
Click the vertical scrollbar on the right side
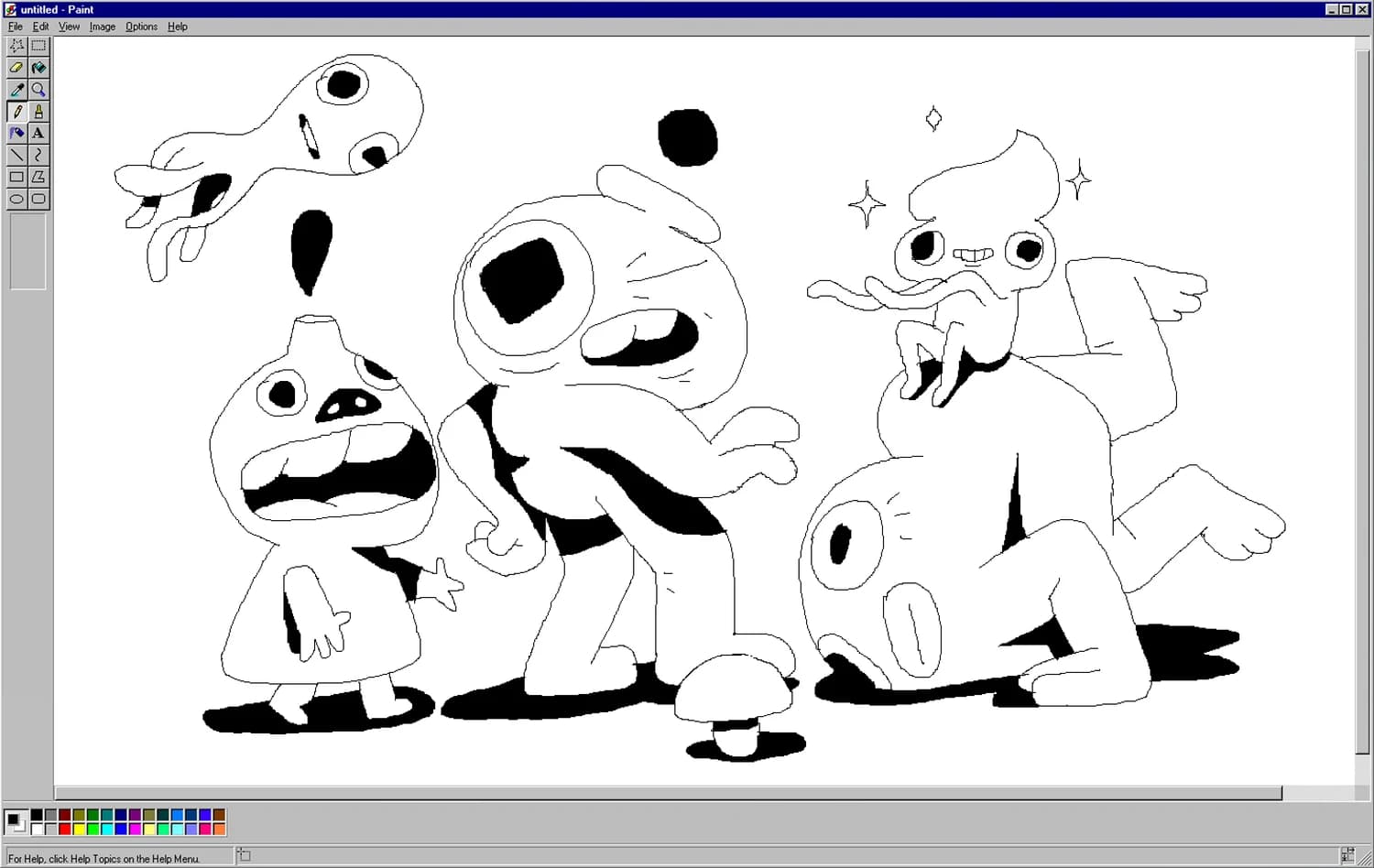click(1363, 403)
